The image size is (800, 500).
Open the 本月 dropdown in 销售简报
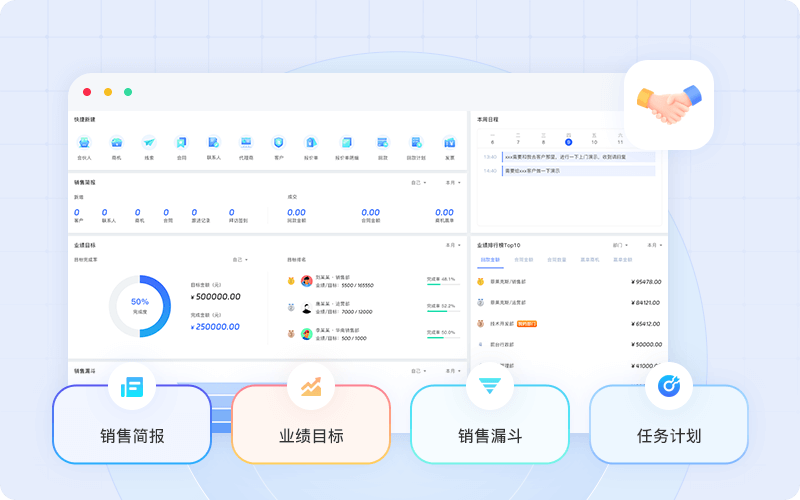[450, 183]
